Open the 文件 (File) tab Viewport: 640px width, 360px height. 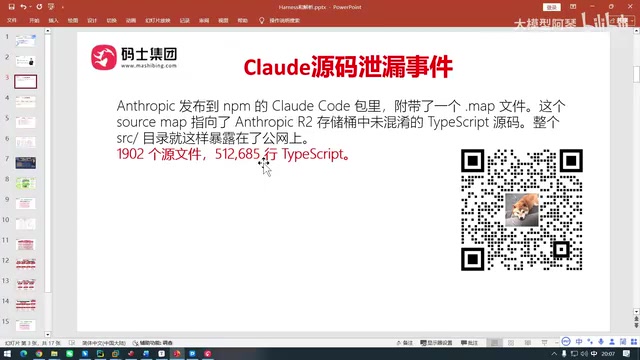coord(12,20)
